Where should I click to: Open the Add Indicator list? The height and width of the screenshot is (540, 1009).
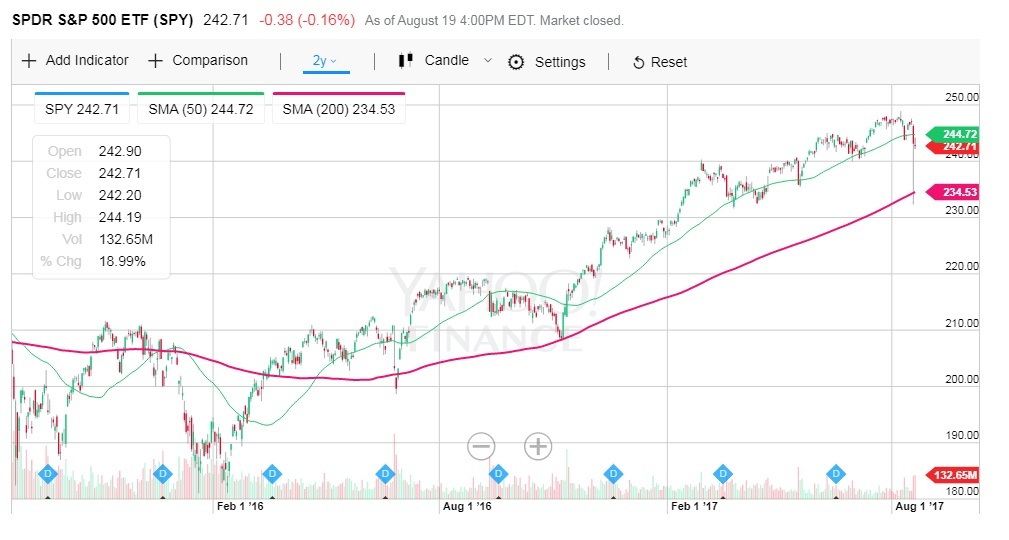click(x=87, y=61)
